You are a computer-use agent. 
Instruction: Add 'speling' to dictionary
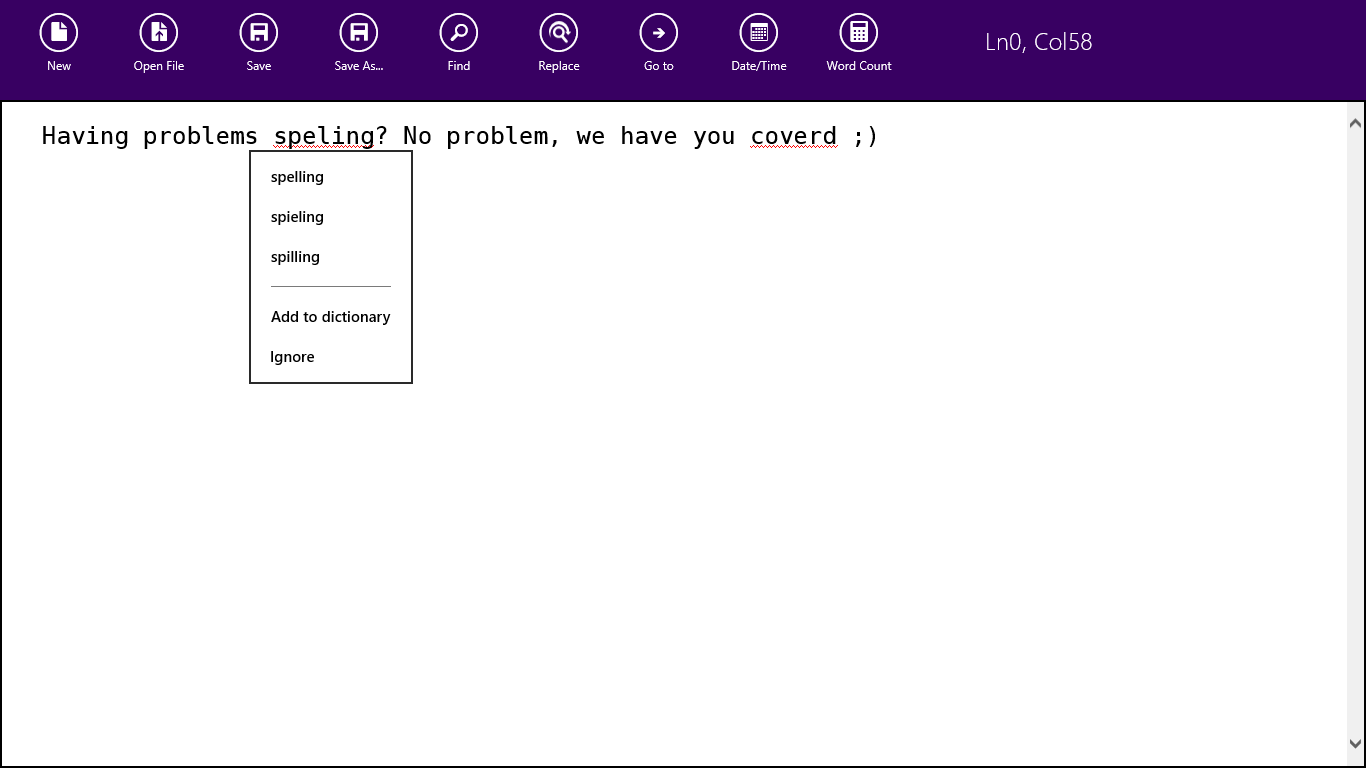[330, 317]
